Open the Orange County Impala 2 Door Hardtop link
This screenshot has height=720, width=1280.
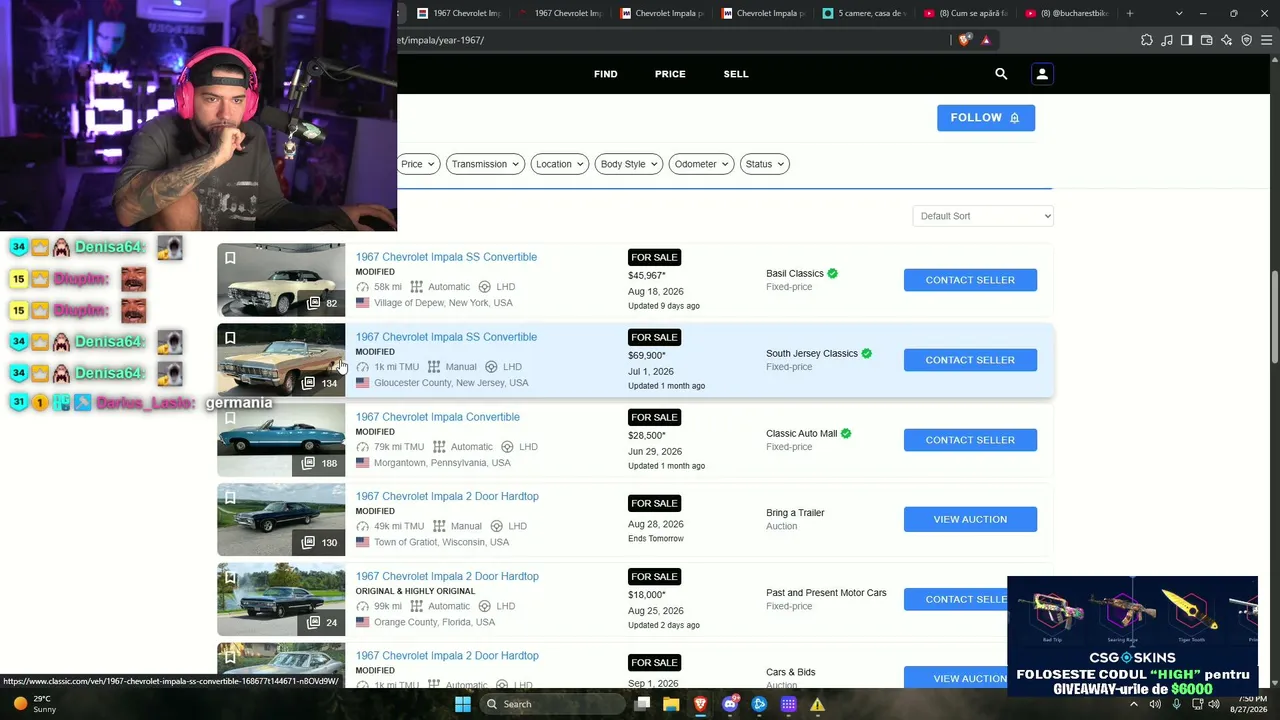click(x=447, y=576)
